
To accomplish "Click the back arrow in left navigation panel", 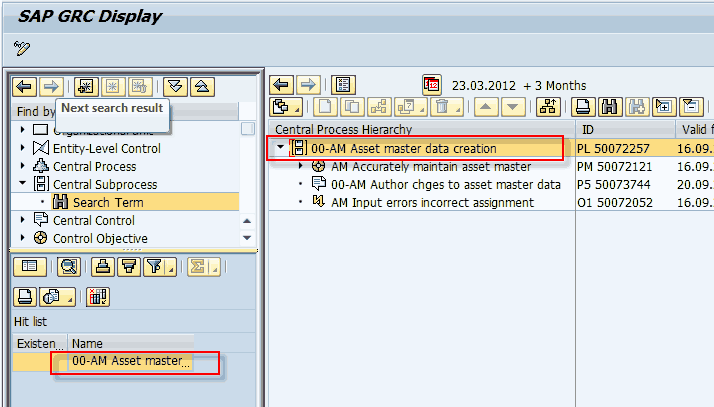I will (x=25, y=86).
